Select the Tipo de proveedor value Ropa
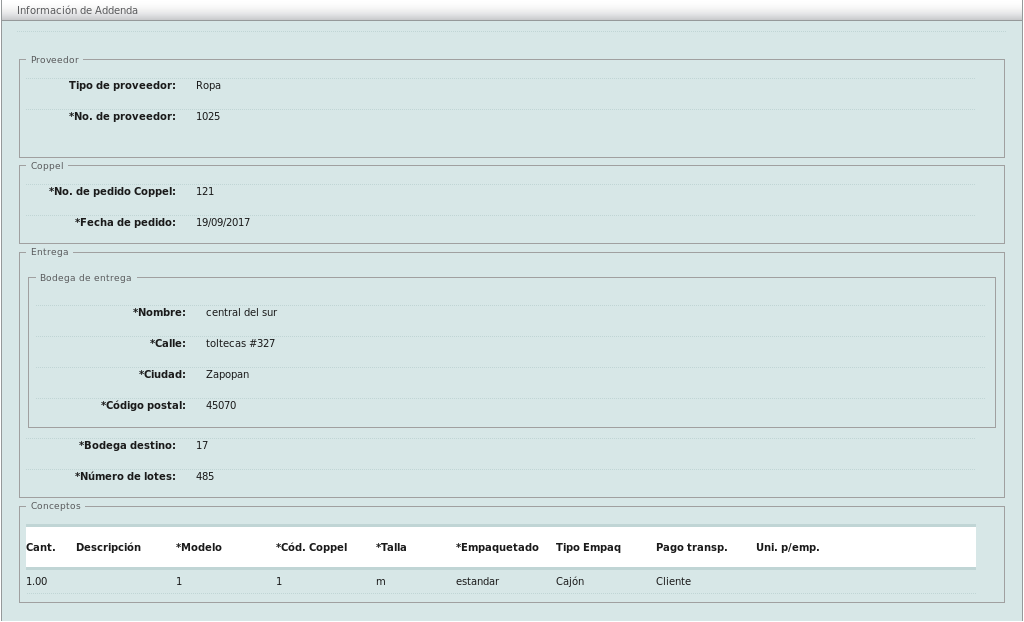The width and height of the screenshot is (1024, 622). tap(208, 86)
